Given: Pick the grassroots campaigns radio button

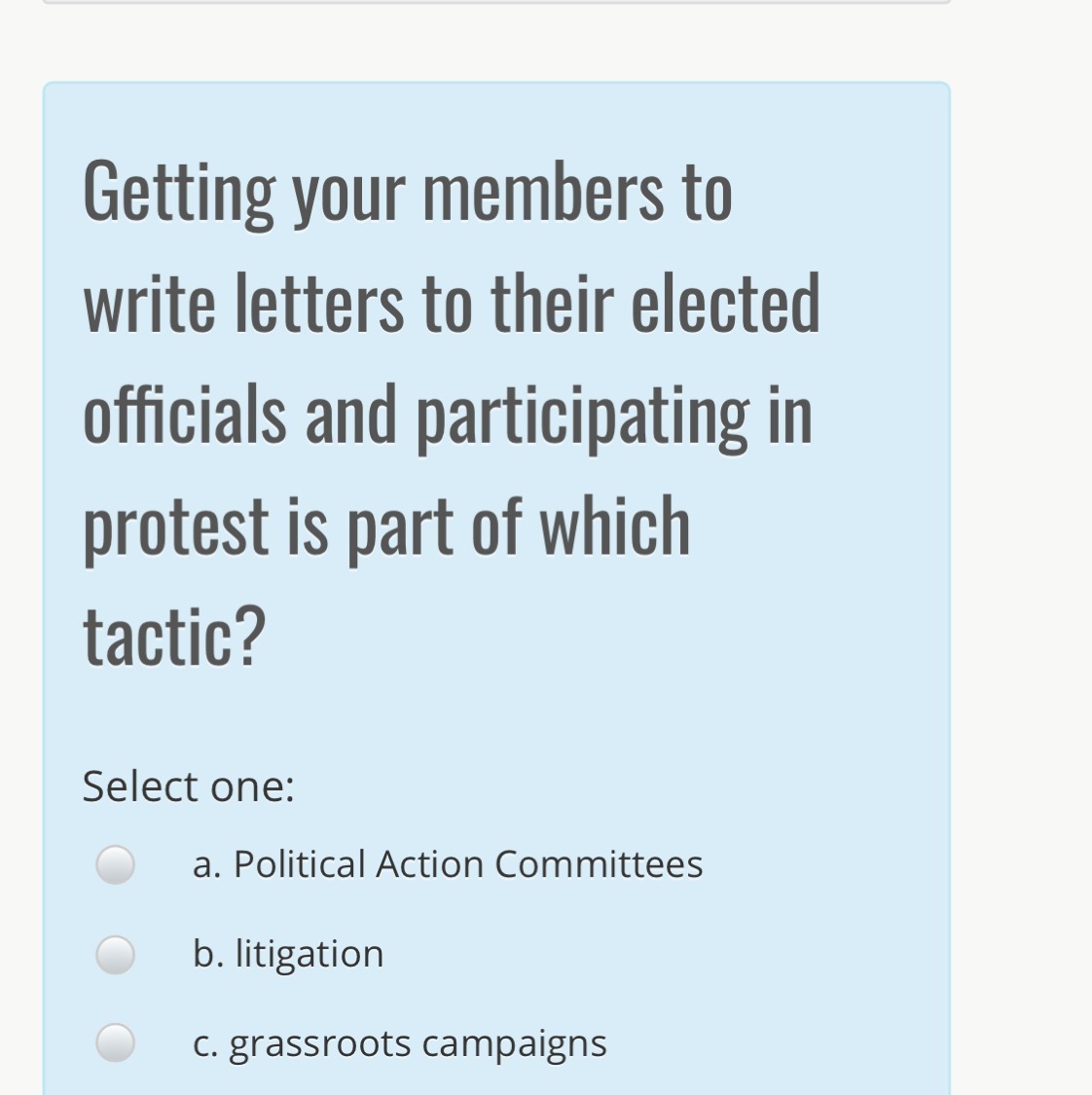Looking at the screenshot, I should (x=115, y=1042).
